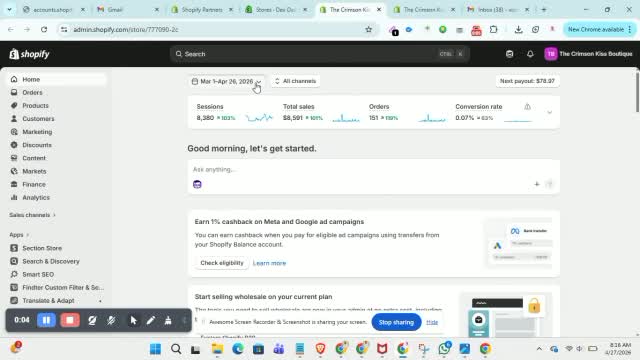The image size is (640, 360).
Task: Open the All channels dropdown
Action: click(x=296, y=81)
